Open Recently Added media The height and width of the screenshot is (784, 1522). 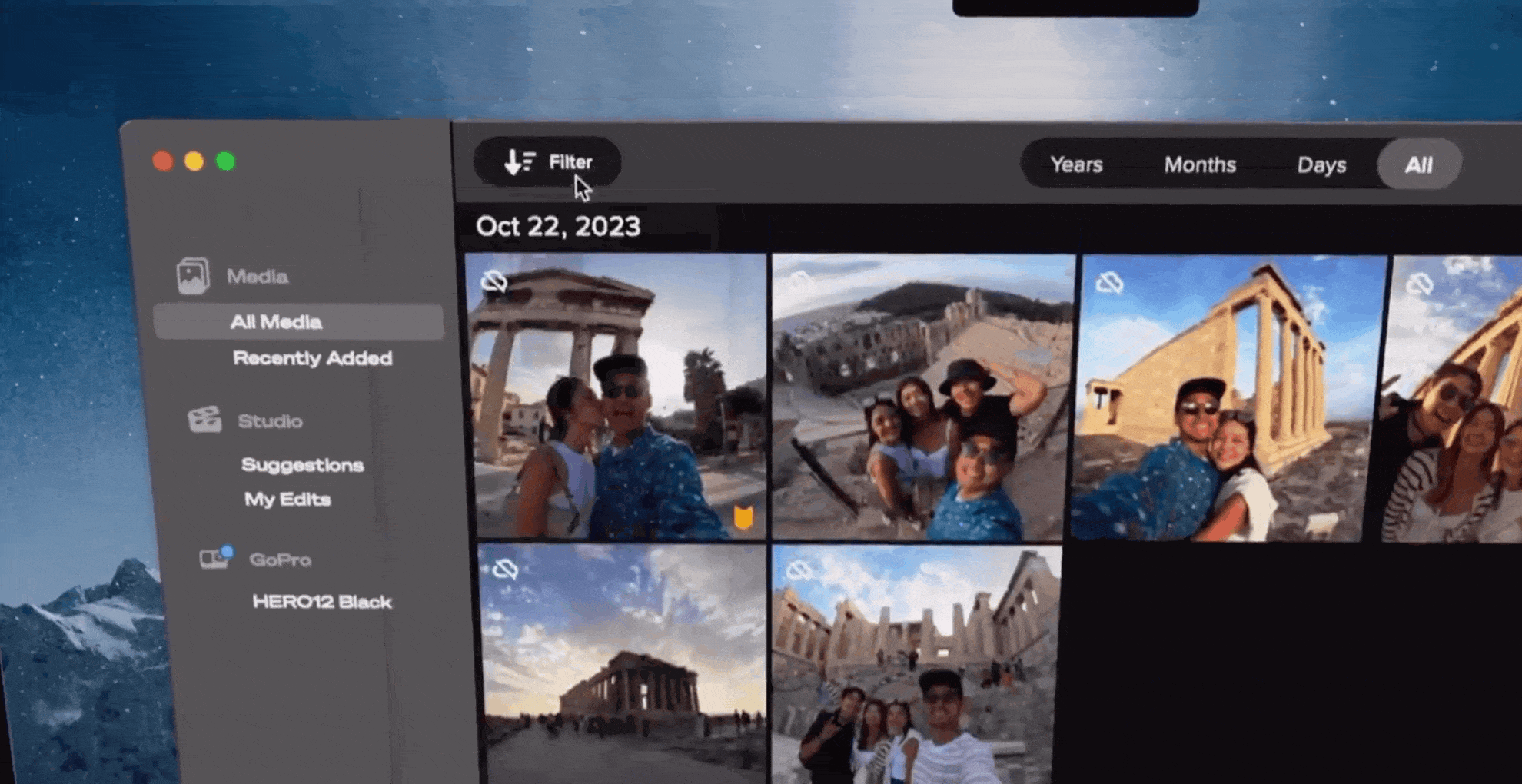point(312,358)
